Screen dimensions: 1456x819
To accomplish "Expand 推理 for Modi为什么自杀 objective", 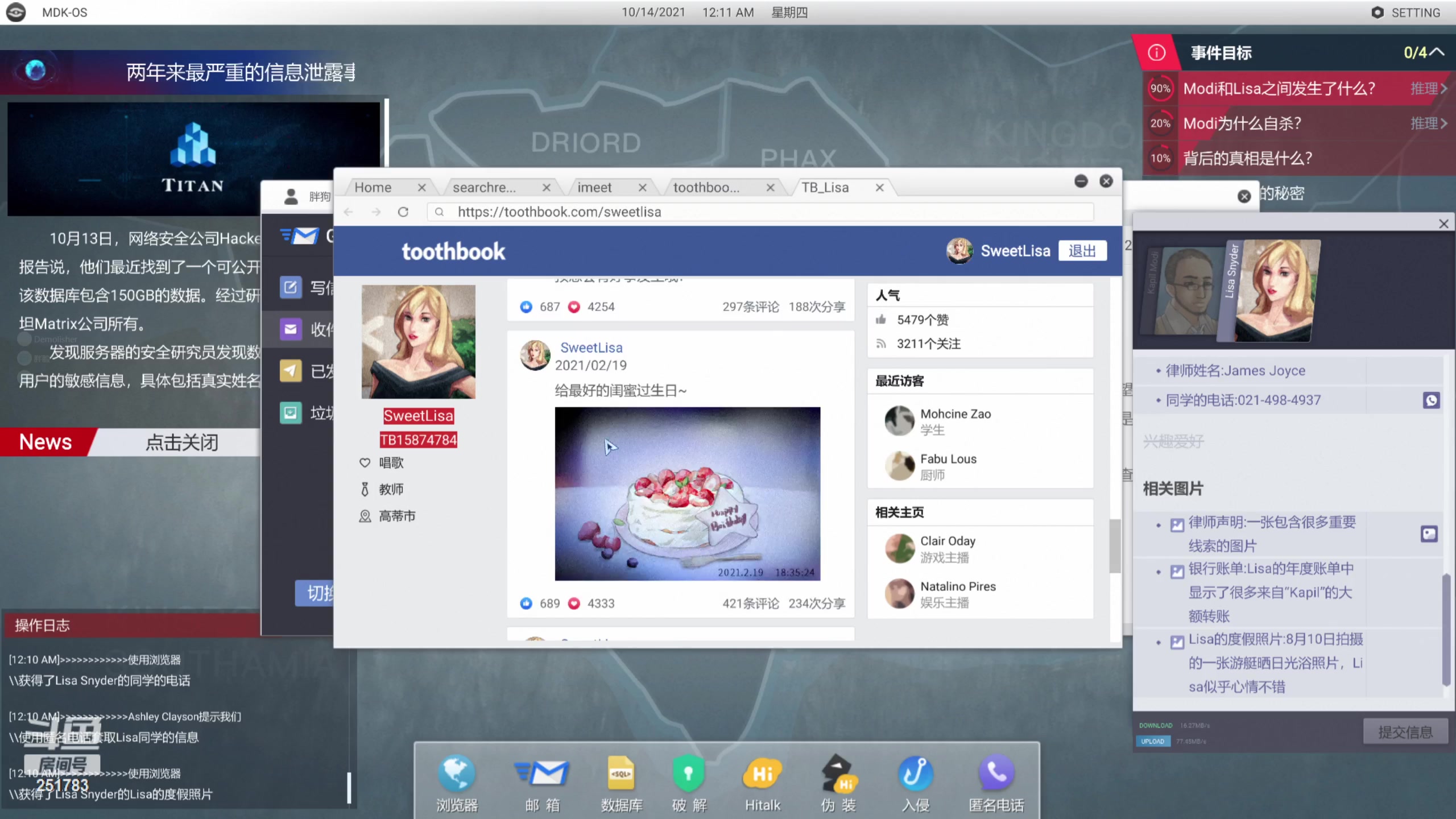I will pyautogui.click(x=1428, y=123).
